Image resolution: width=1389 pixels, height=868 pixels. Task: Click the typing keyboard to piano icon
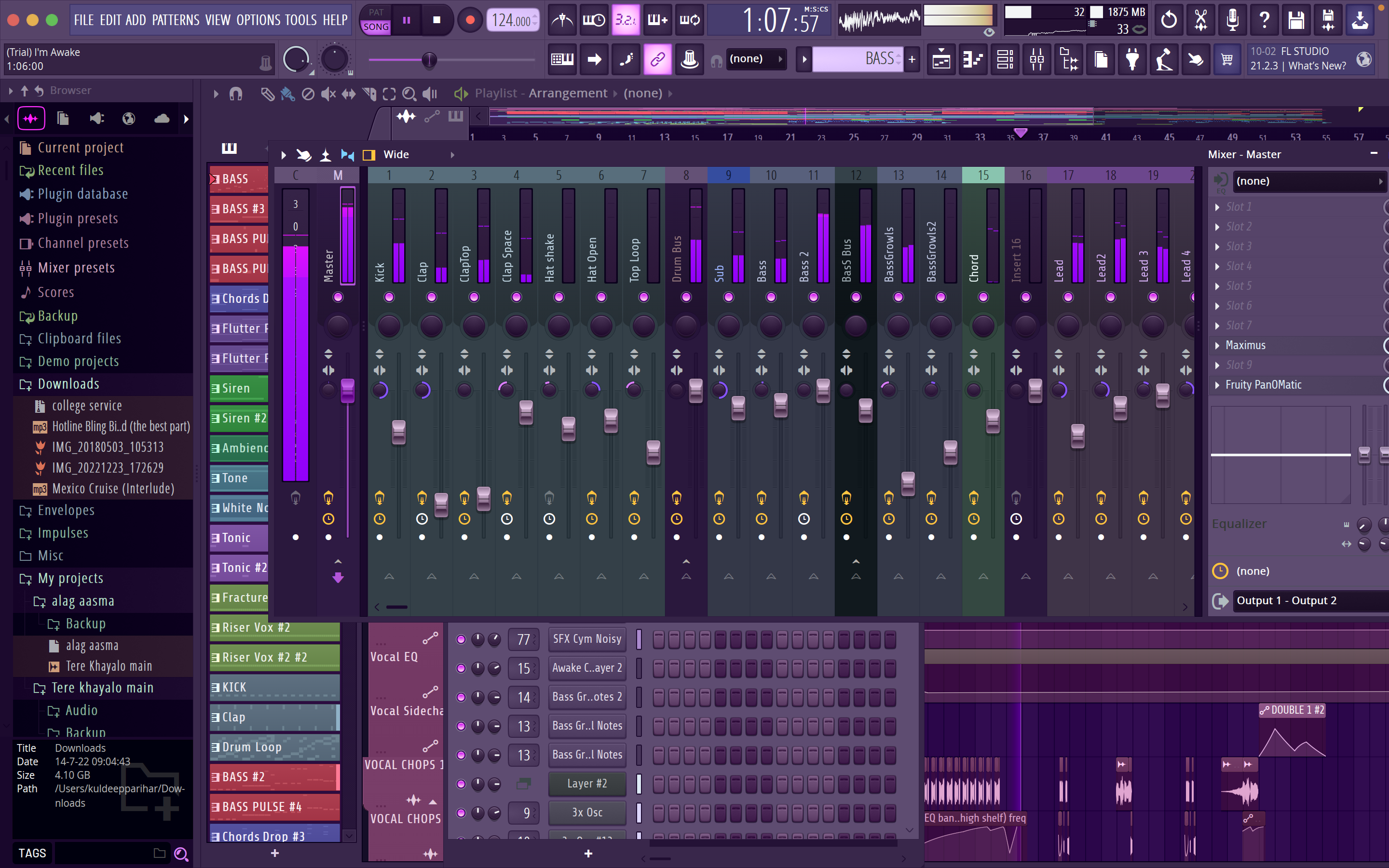pos(562,59)
